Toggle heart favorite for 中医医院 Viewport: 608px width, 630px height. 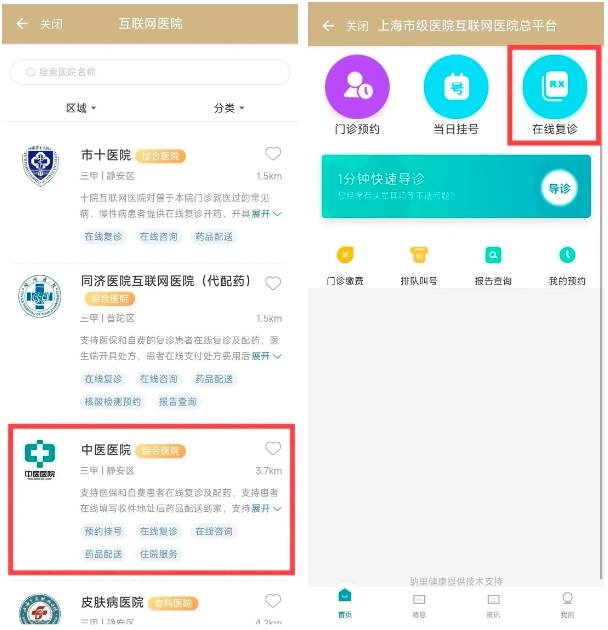click(x=273, y=448)
